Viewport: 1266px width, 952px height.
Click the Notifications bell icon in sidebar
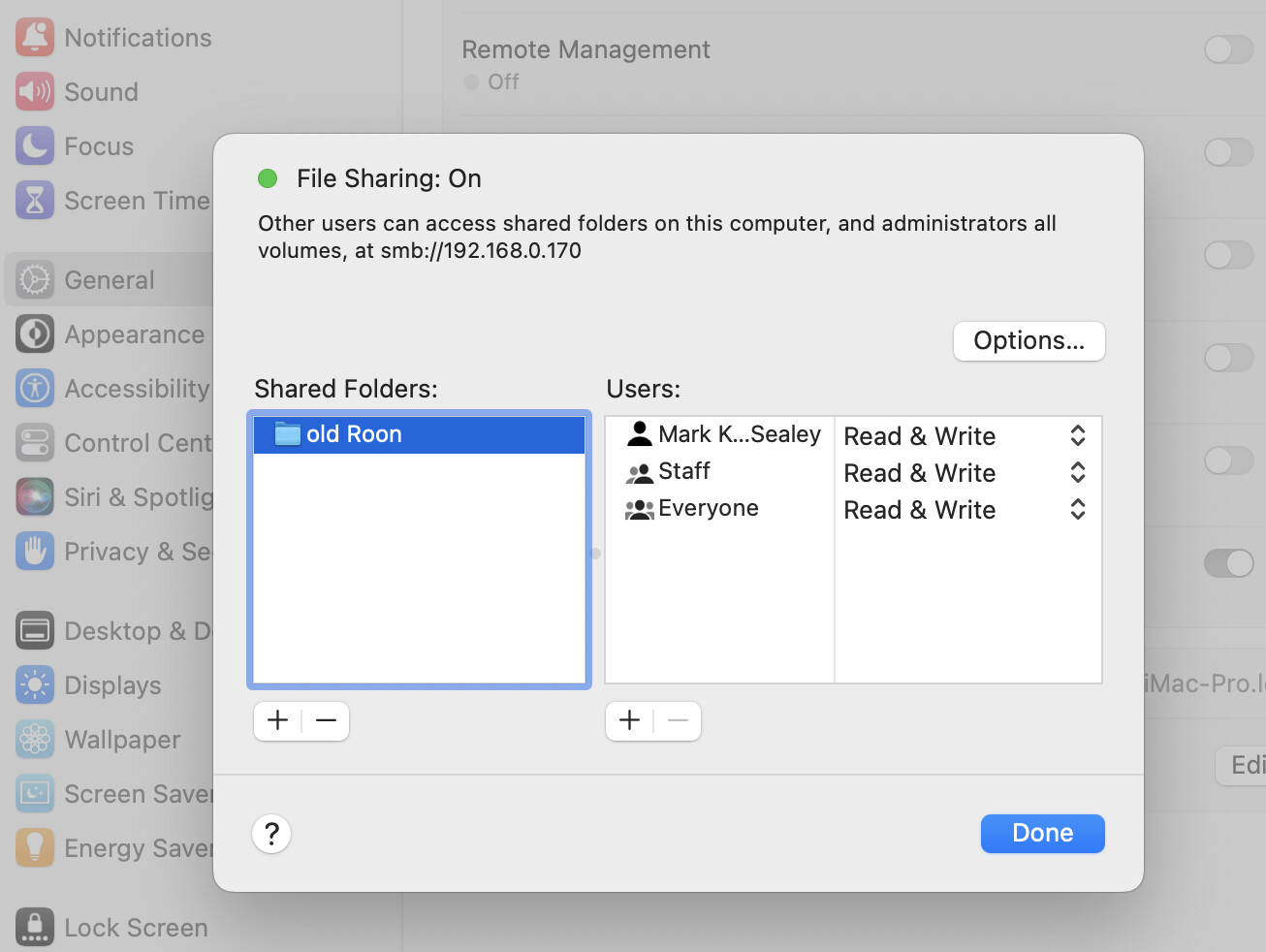point(35,38)
